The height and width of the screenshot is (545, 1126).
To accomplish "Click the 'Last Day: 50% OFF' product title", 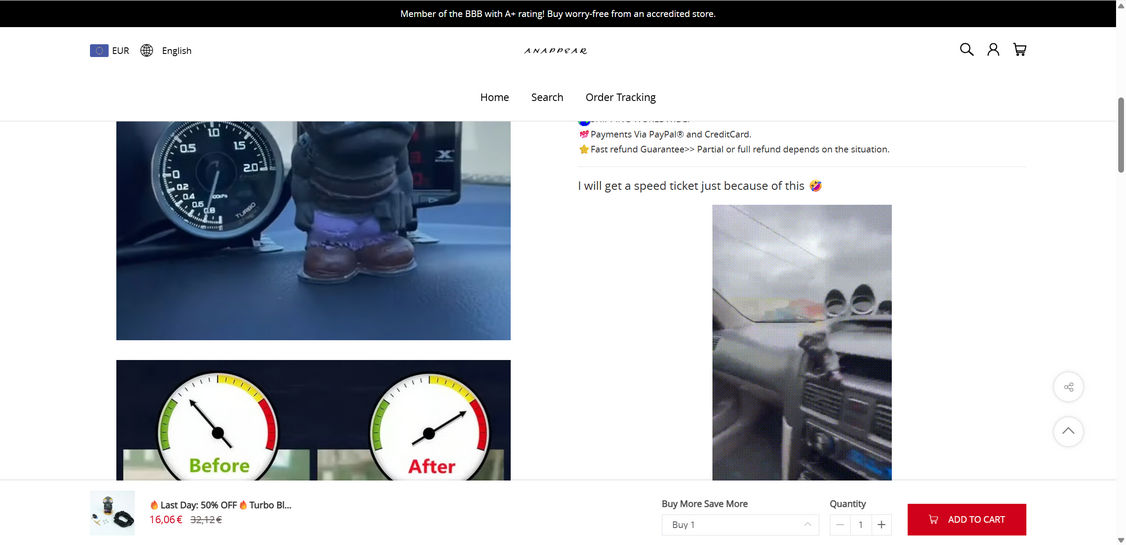I will (221, 505).
